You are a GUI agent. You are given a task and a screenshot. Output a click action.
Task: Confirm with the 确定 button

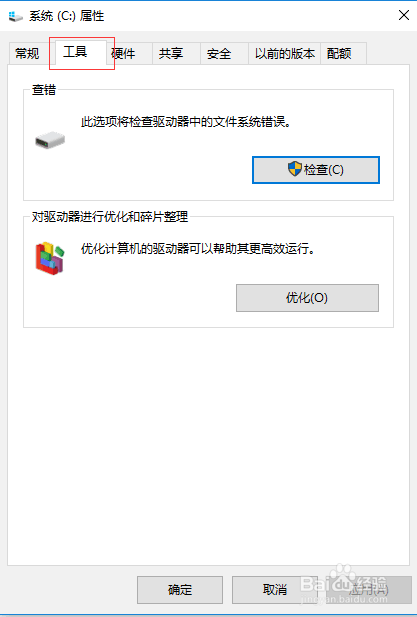tap(180, 590)
